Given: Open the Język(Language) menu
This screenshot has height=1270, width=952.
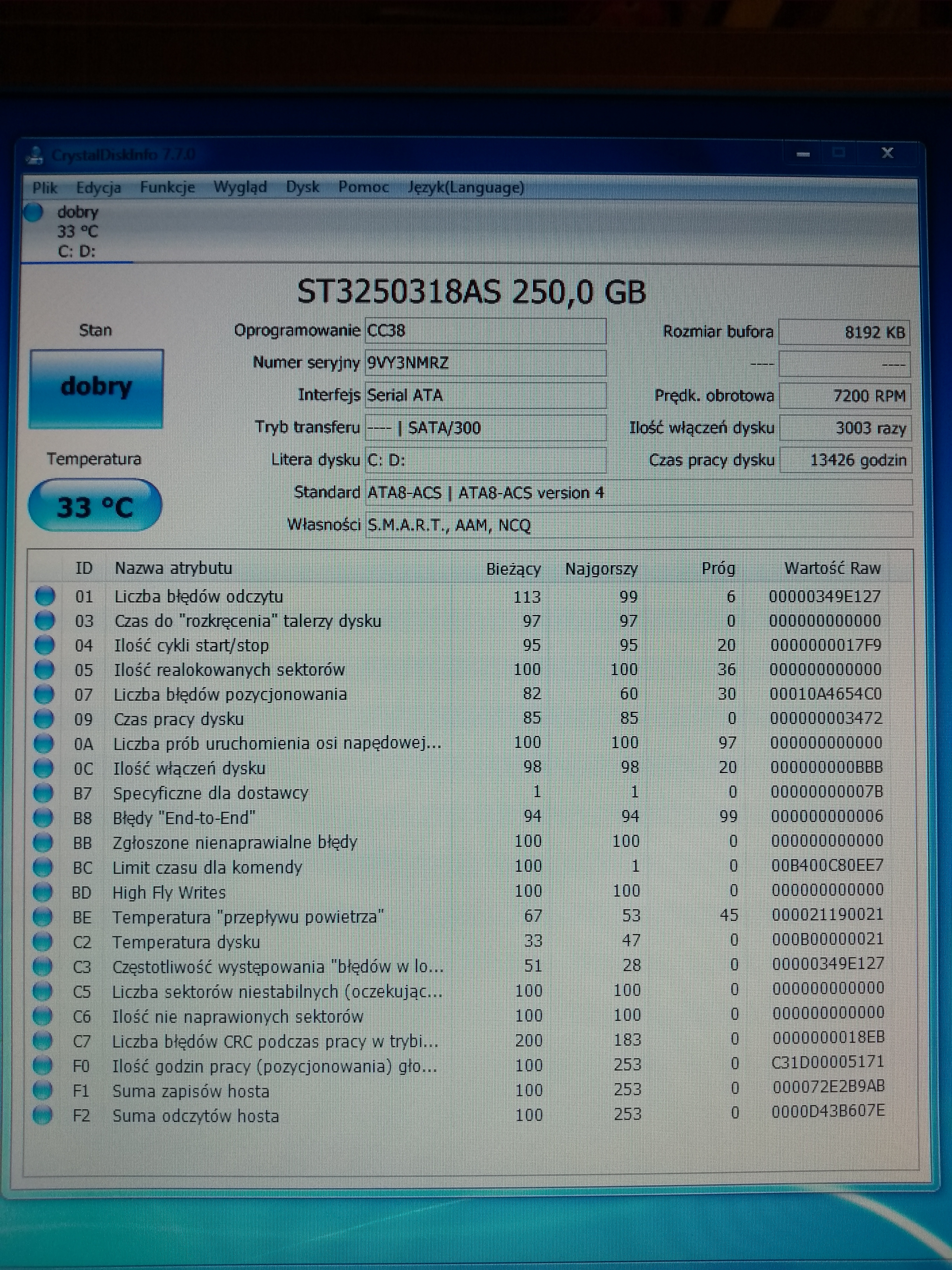Looking at the screenshot, I should (466, 188).
